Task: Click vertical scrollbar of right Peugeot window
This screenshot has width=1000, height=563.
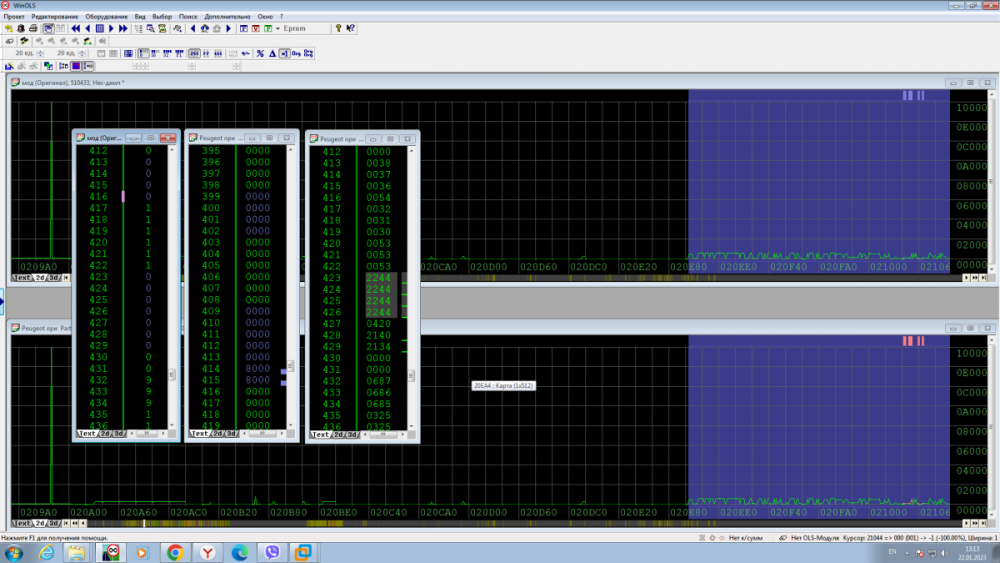Action: coord(411,289)
